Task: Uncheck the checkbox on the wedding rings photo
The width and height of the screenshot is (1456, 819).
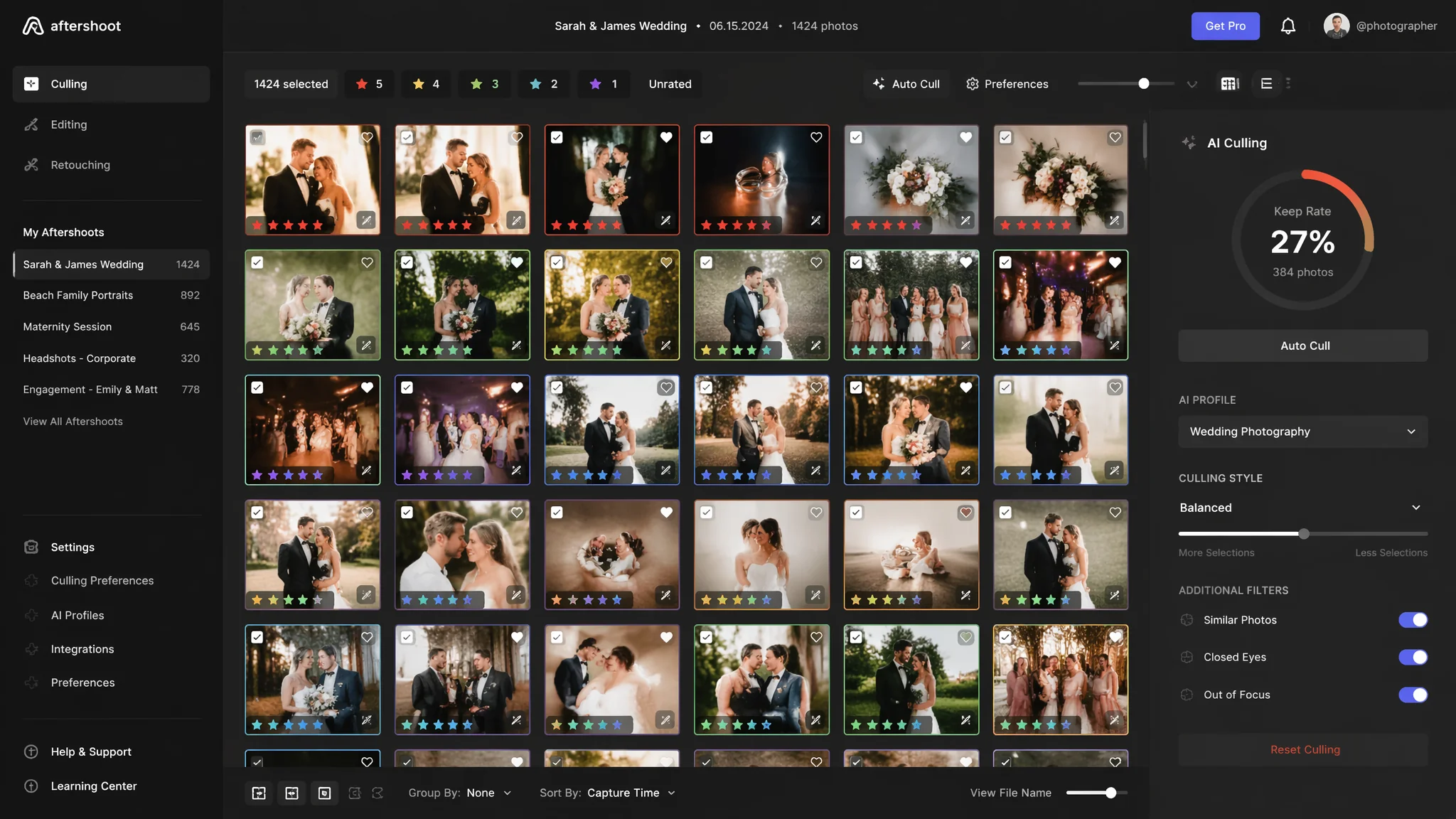Action: pyautogui.click(x=707, y=137)
